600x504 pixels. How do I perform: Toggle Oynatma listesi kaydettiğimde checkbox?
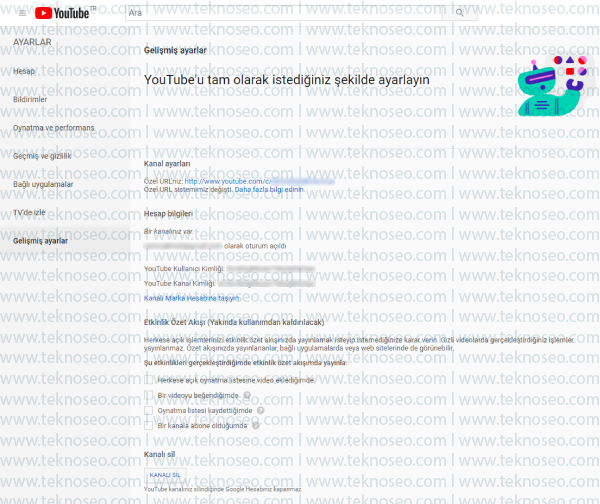coord(148,411)
